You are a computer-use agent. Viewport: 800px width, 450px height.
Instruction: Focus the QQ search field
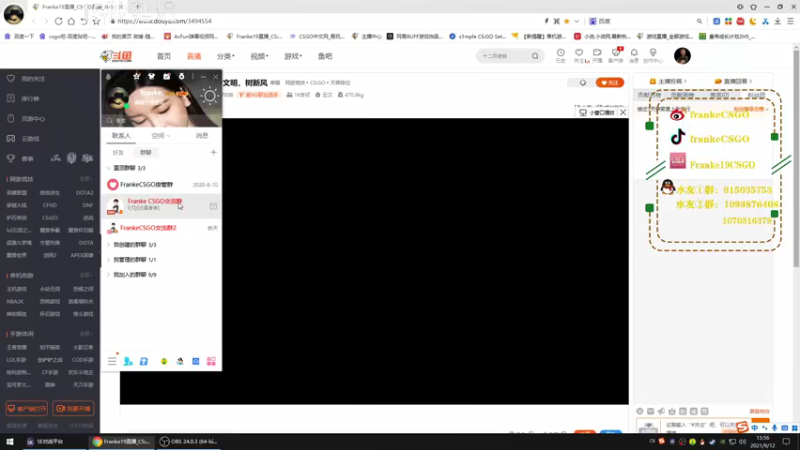pos(161,120)
